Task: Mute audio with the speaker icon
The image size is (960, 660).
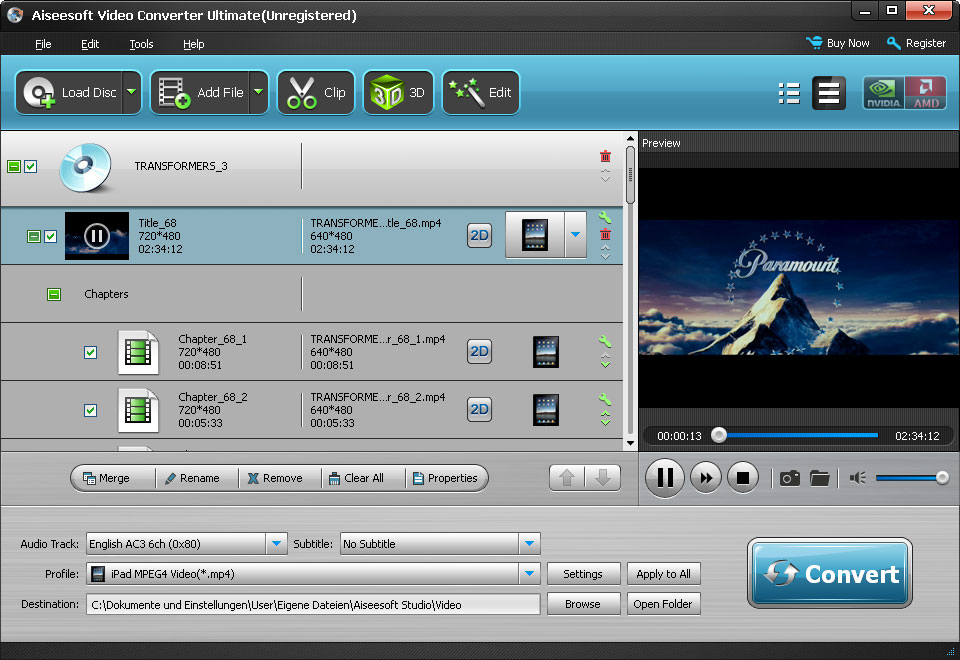Action: (x=858, y=478)
